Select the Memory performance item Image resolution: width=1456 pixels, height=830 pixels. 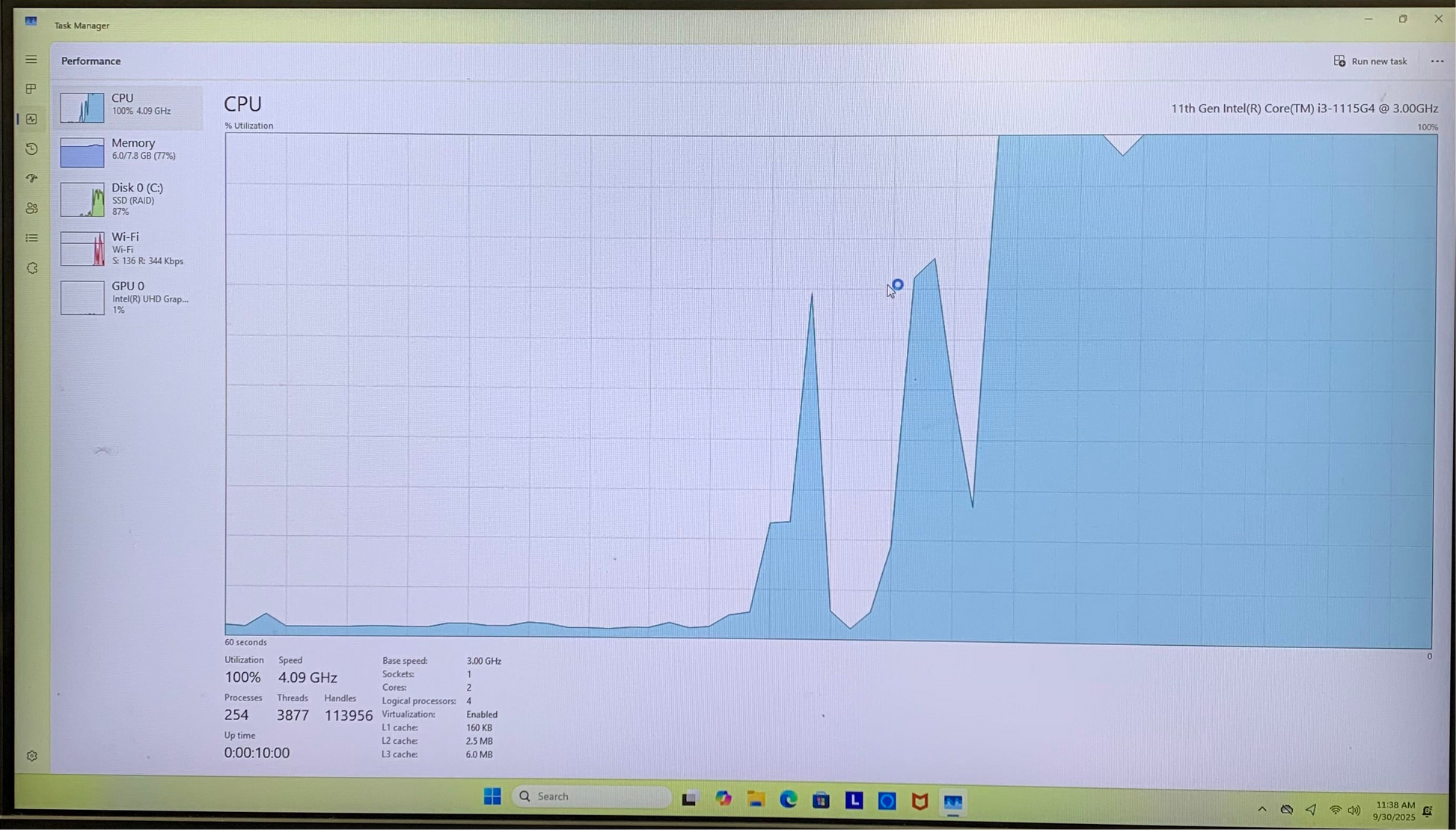click(129, 150)
